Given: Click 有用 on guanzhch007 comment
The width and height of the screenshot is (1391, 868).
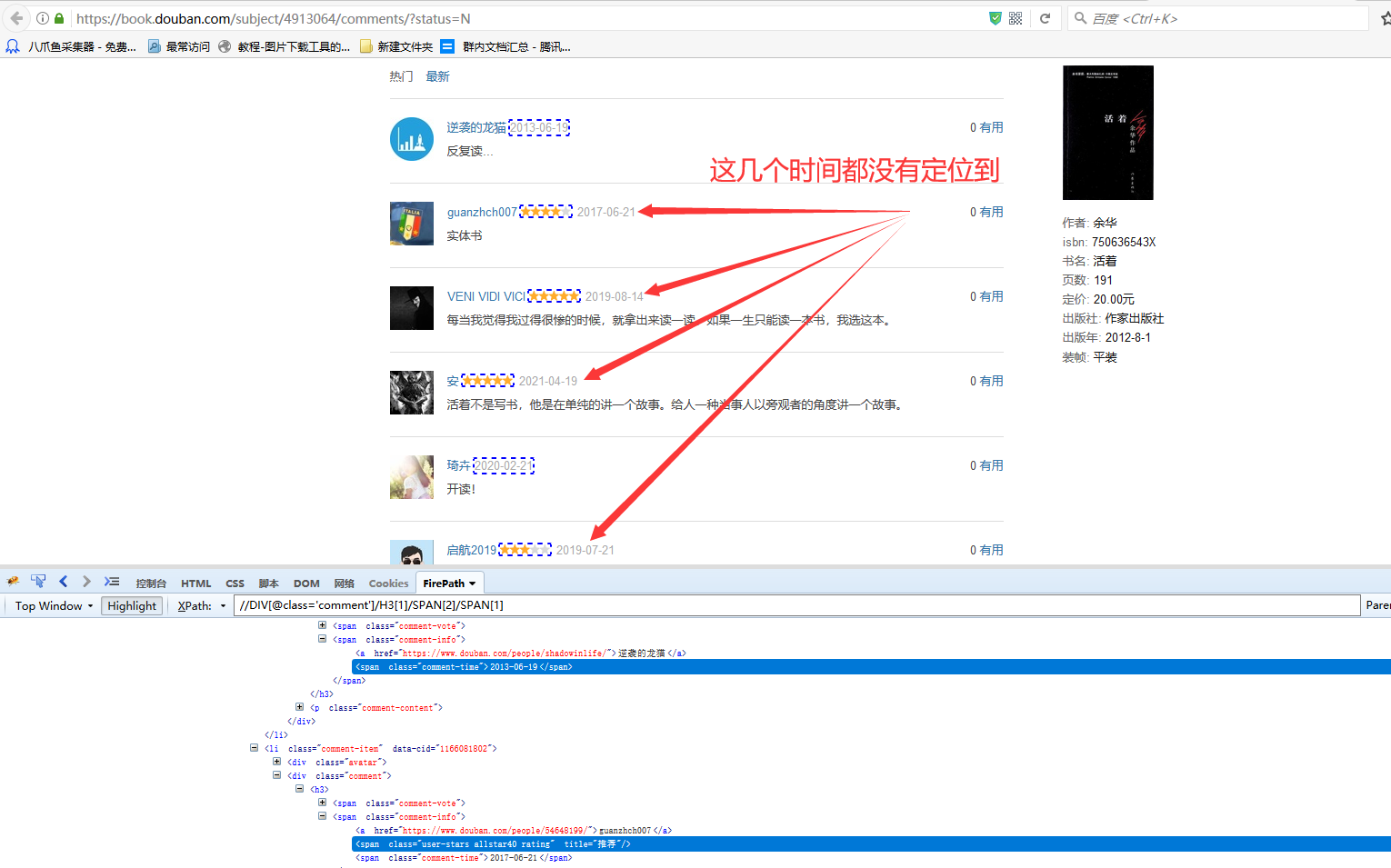Looking at the screenshot, I should tap(992, 212).
